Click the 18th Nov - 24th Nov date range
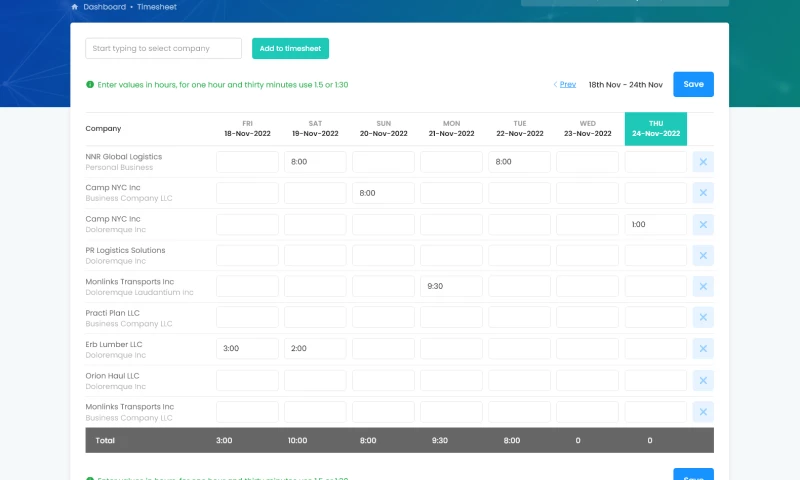 click(x=626, y=85)
